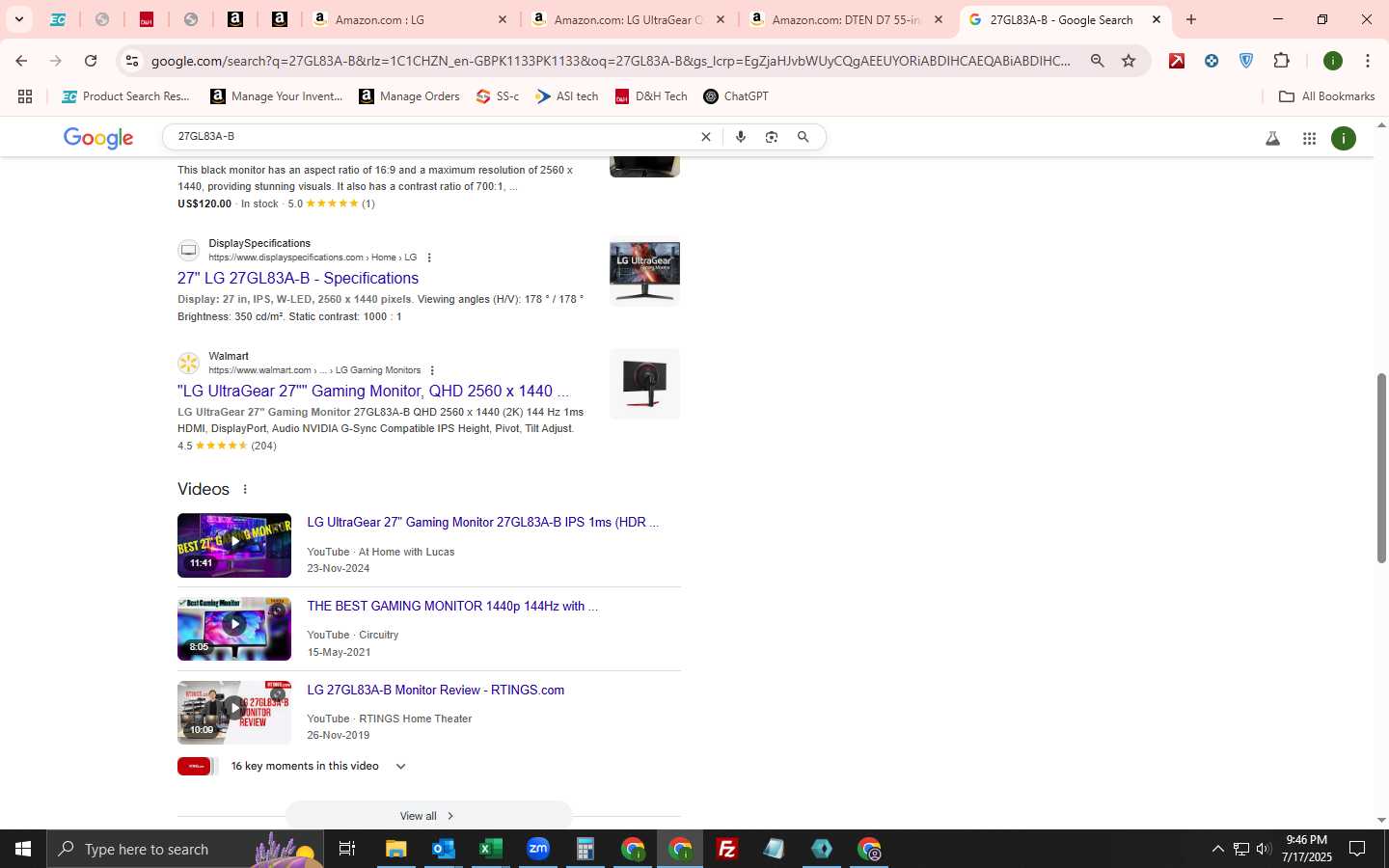Click the page vertical scrollbar thumb
The height and width of the screenshot is (868, 1389).
[x=1381, y=468]
